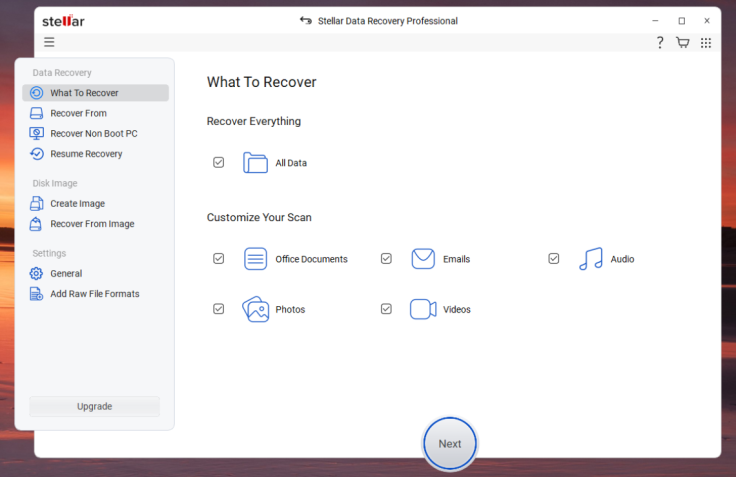Click the Emails envelope icon
The height and width of the screenshot is (477, 736).
pos(423,259)
